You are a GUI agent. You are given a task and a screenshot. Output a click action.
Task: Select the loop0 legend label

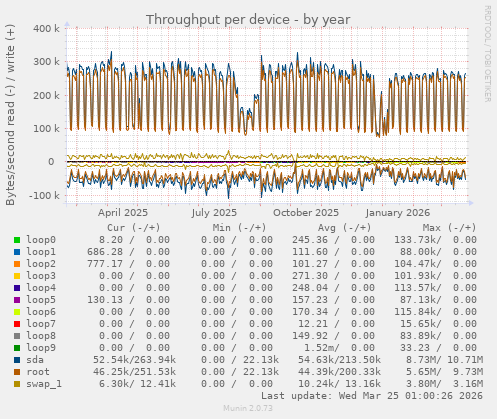pyautogui.click(x=41, y=240)
